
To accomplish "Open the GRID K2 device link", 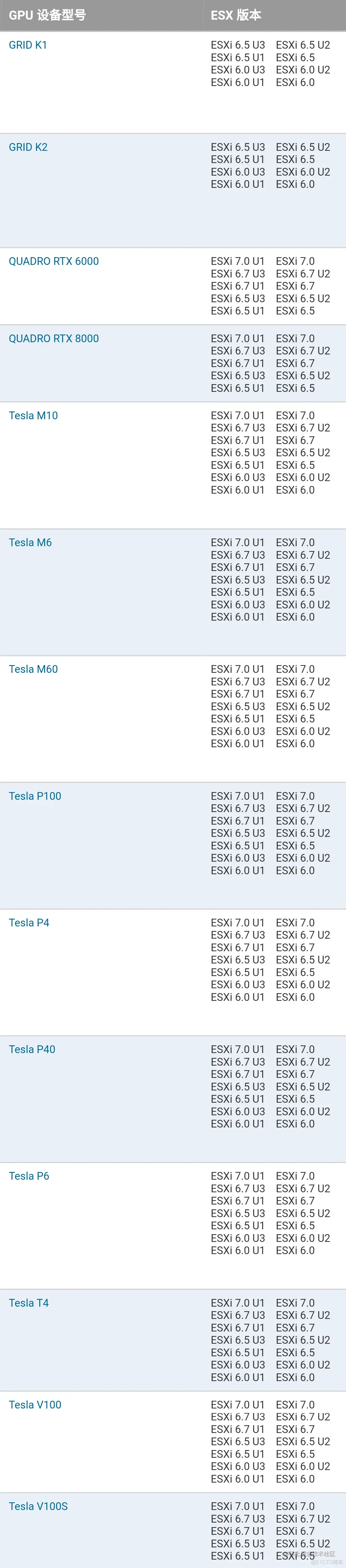I will [28, 147].
